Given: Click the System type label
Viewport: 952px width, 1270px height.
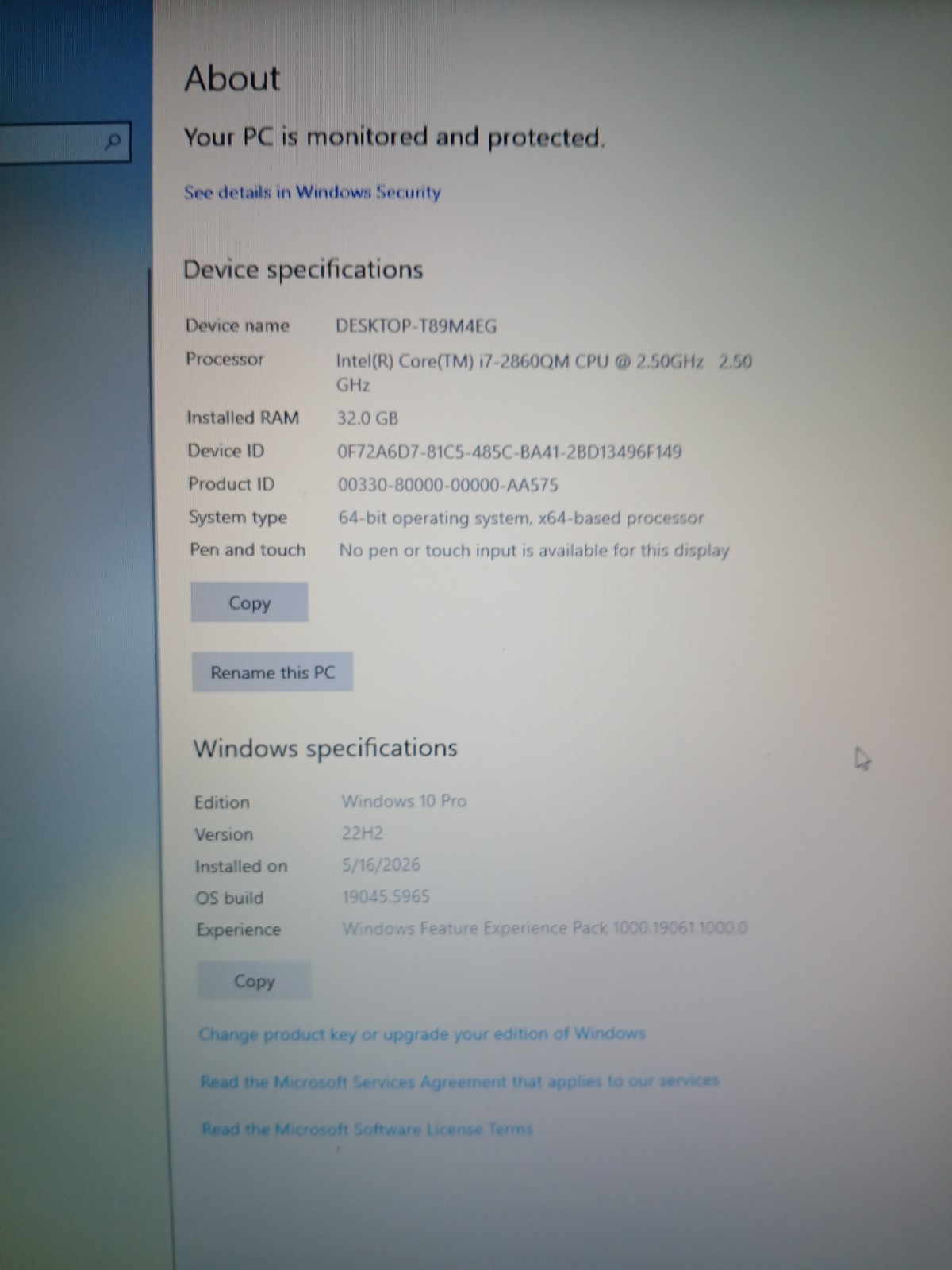Looking at the screenshot, I should 238,518.
